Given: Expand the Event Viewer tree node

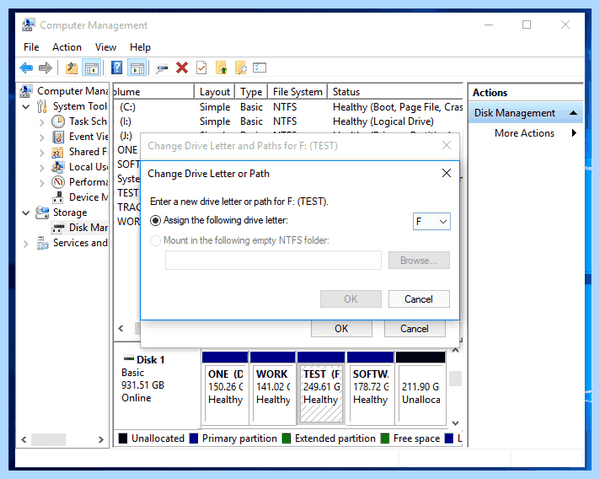Looking at the screenshot, I should click(42, 137).
